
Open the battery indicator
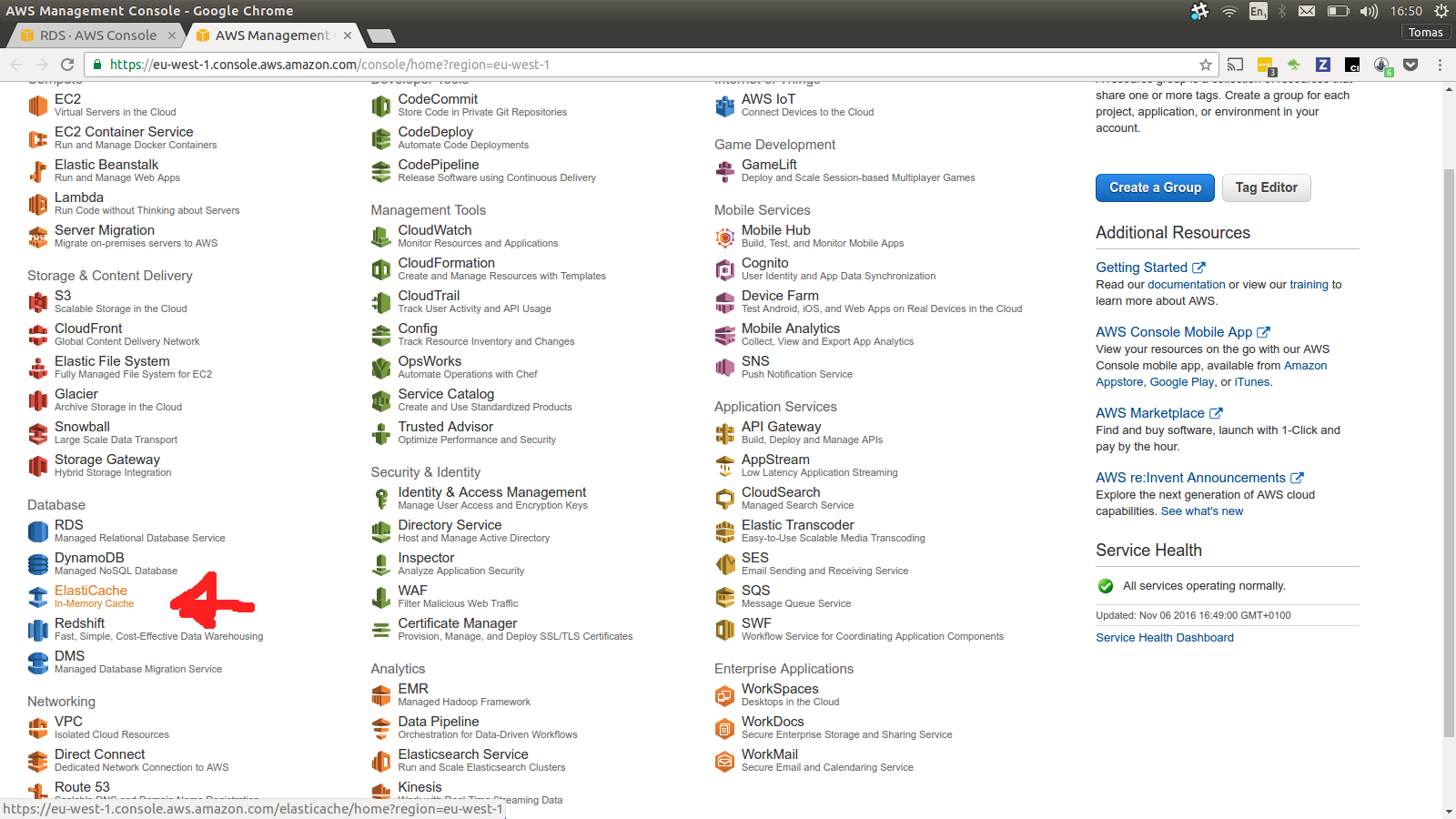coord(1338,11)
